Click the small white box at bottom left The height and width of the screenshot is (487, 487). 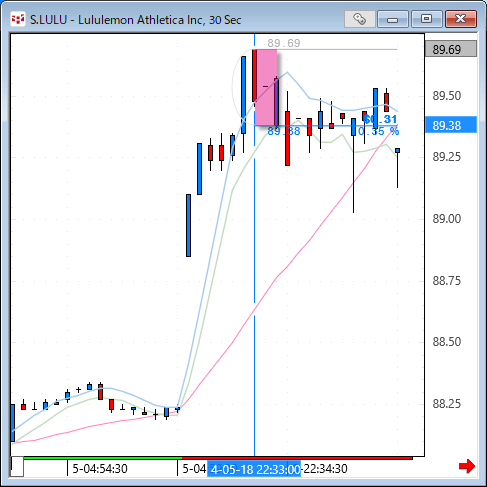point(17,467)
